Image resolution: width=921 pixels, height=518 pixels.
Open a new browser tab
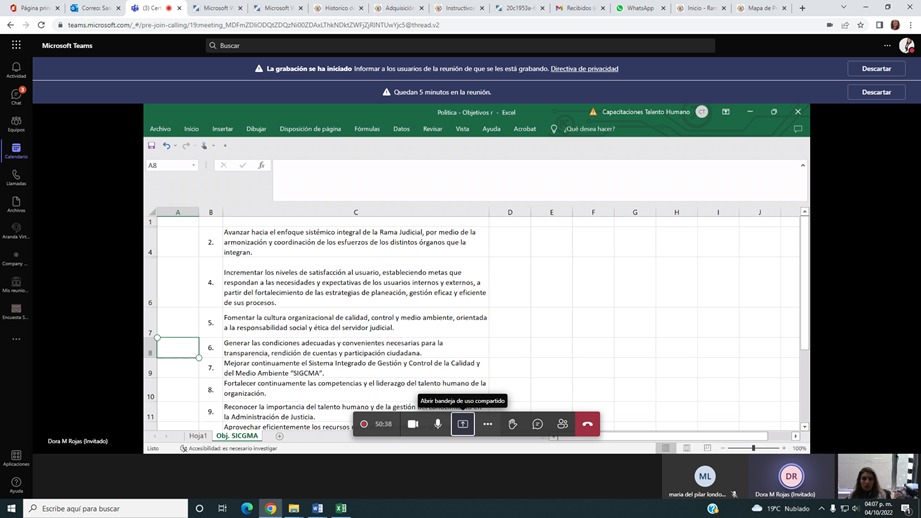[802, 8]
